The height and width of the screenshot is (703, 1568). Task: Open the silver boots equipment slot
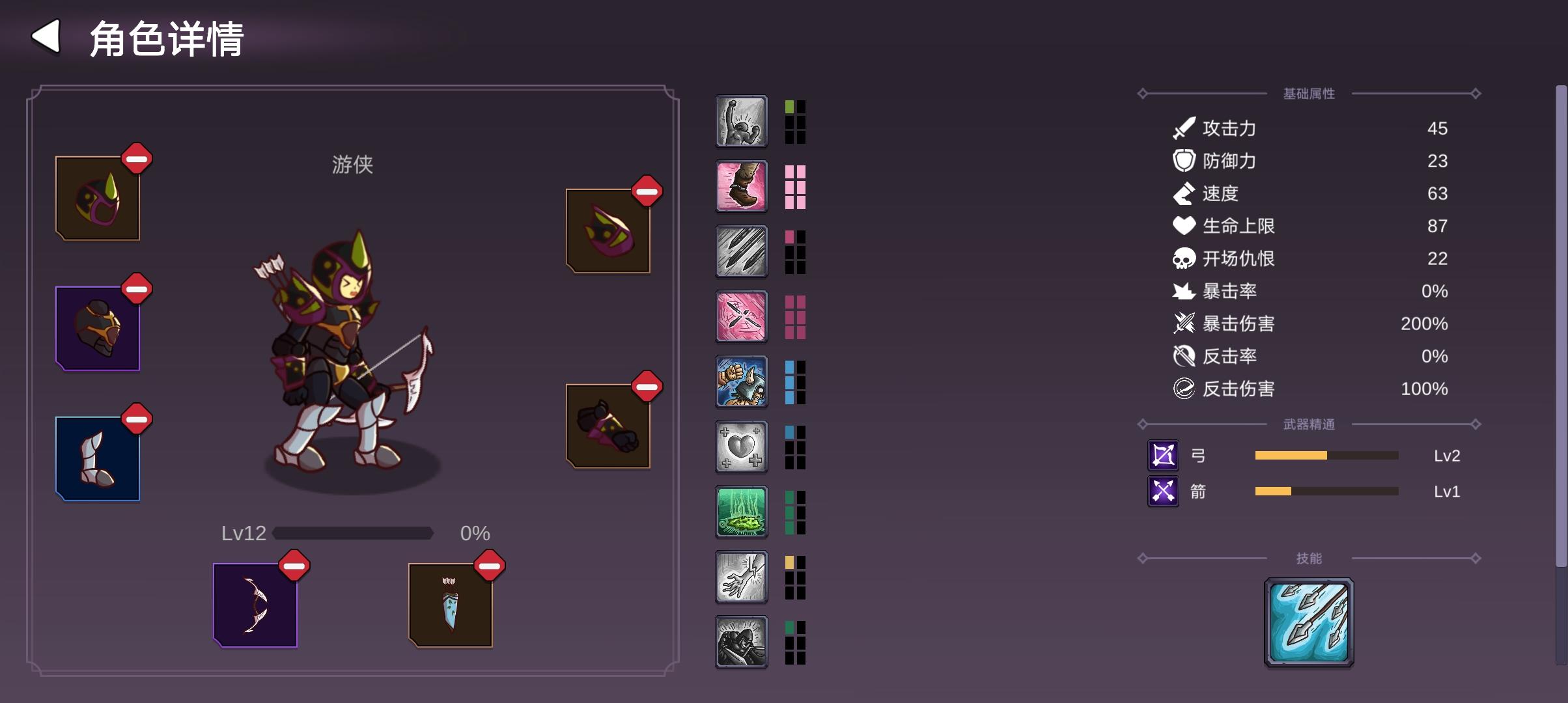(98, 459)
